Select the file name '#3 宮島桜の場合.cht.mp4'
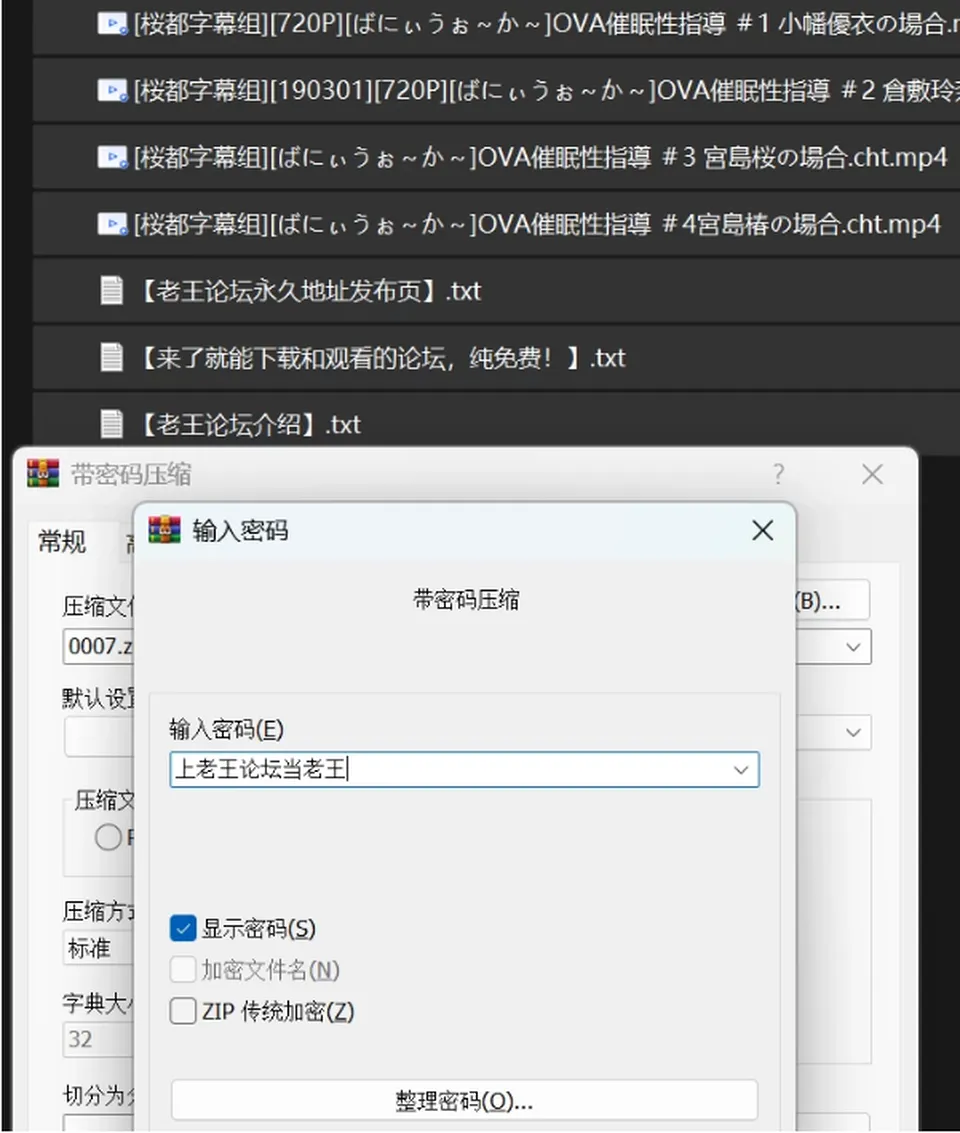This screenshot has width=960, height=1133. [x=540, y=158]
